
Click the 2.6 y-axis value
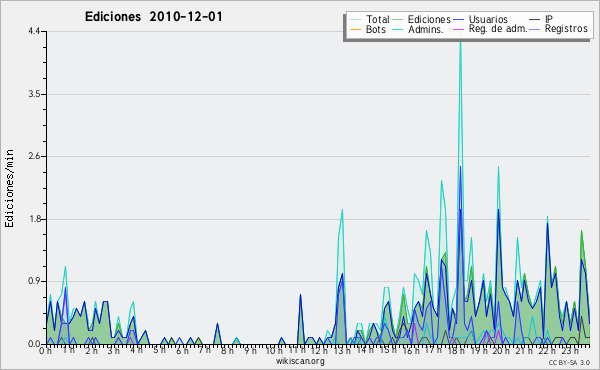(x=34, y=156)
